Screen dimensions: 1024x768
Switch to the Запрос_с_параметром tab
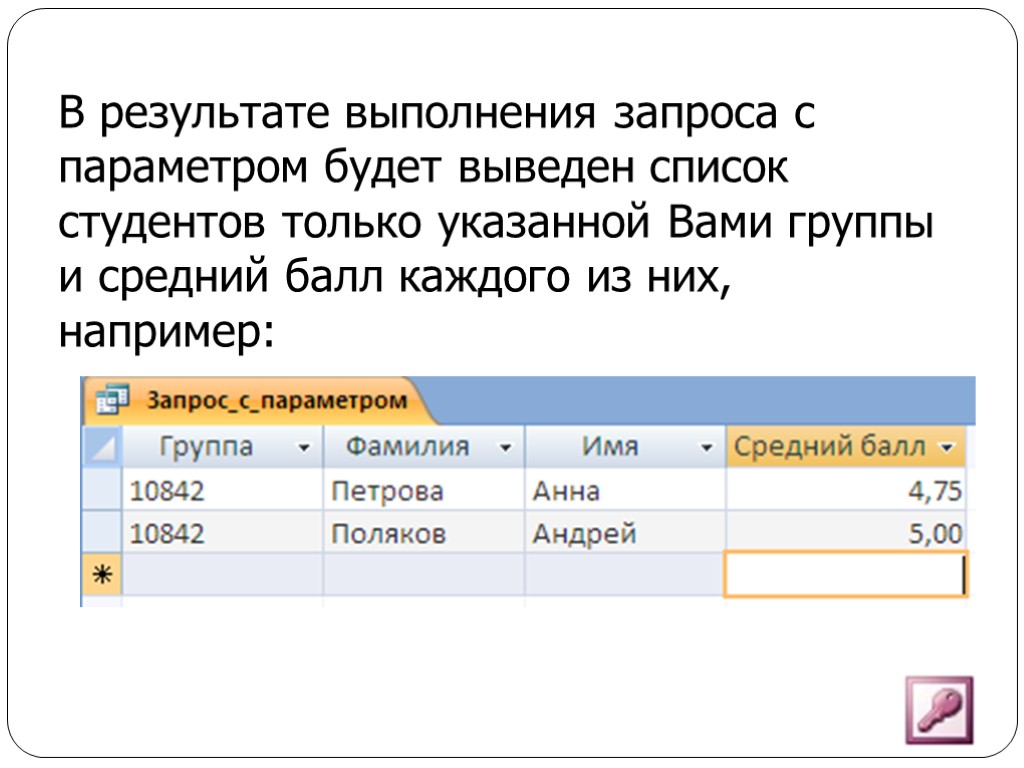click(277, 401)
